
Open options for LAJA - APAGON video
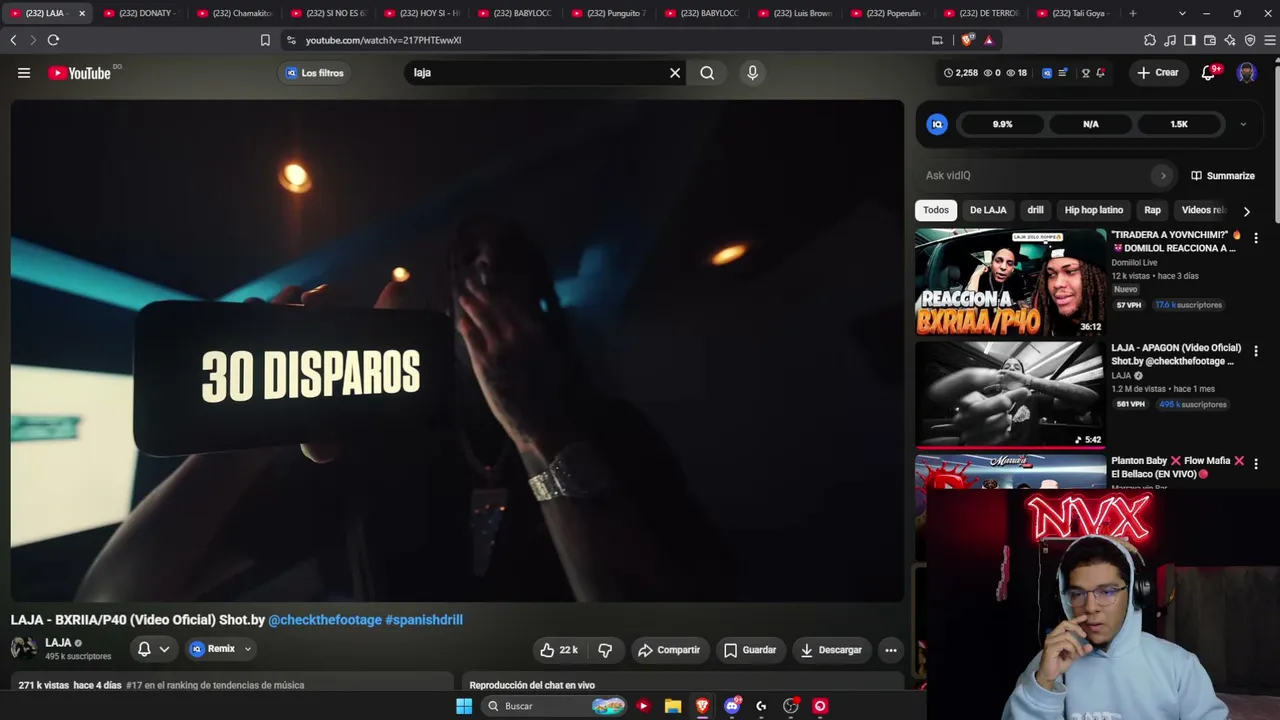(x=1256, y=351)
